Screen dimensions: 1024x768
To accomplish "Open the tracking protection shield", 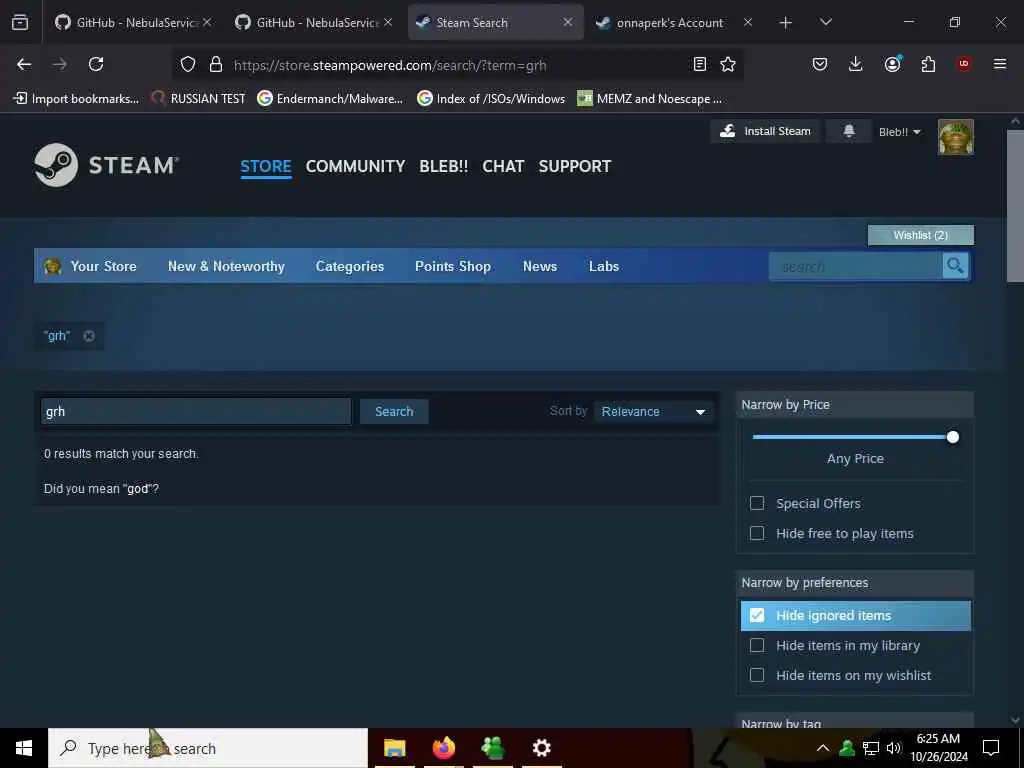I will (x=188, y=64).
